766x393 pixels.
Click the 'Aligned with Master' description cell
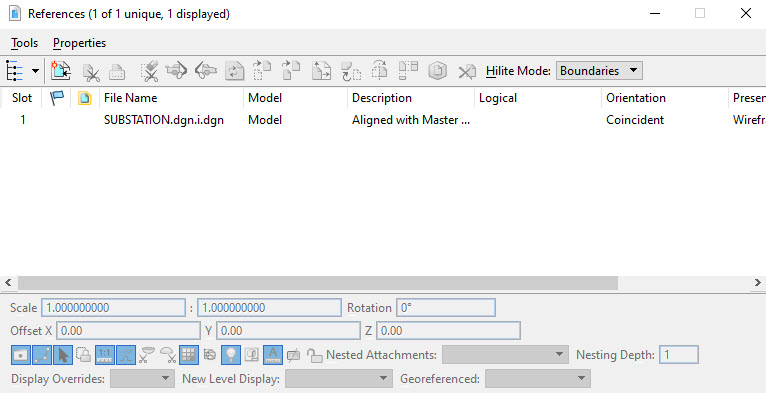[x=410, y=120]
